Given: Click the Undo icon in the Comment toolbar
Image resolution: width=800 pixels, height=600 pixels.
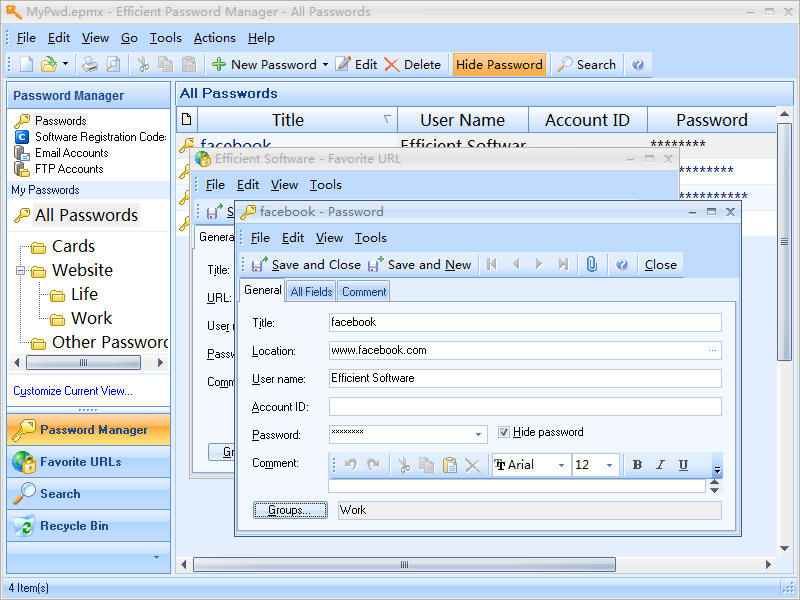Looking at the screenshot, I should (x=351, y=465).
